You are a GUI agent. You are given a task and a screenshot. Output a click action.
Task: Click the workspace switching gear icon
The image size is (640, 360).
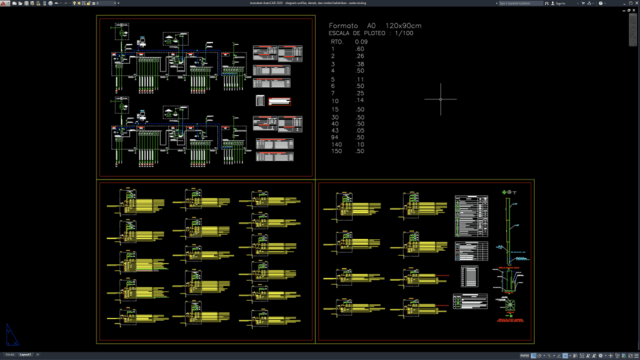600,356
